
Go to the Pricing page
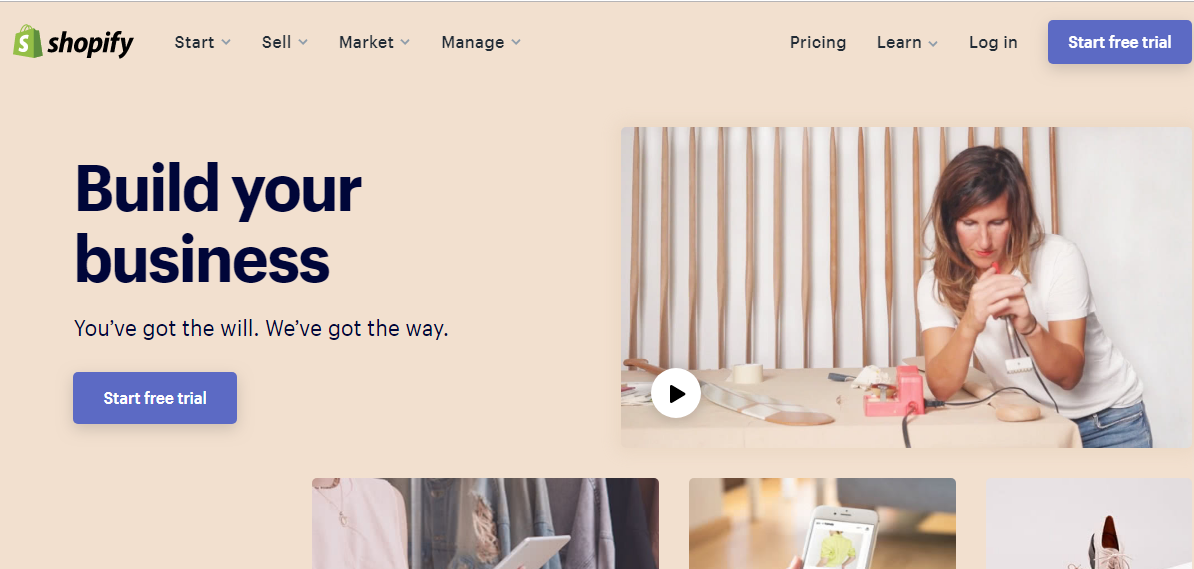pyautogui.click(x=818, y=42)
